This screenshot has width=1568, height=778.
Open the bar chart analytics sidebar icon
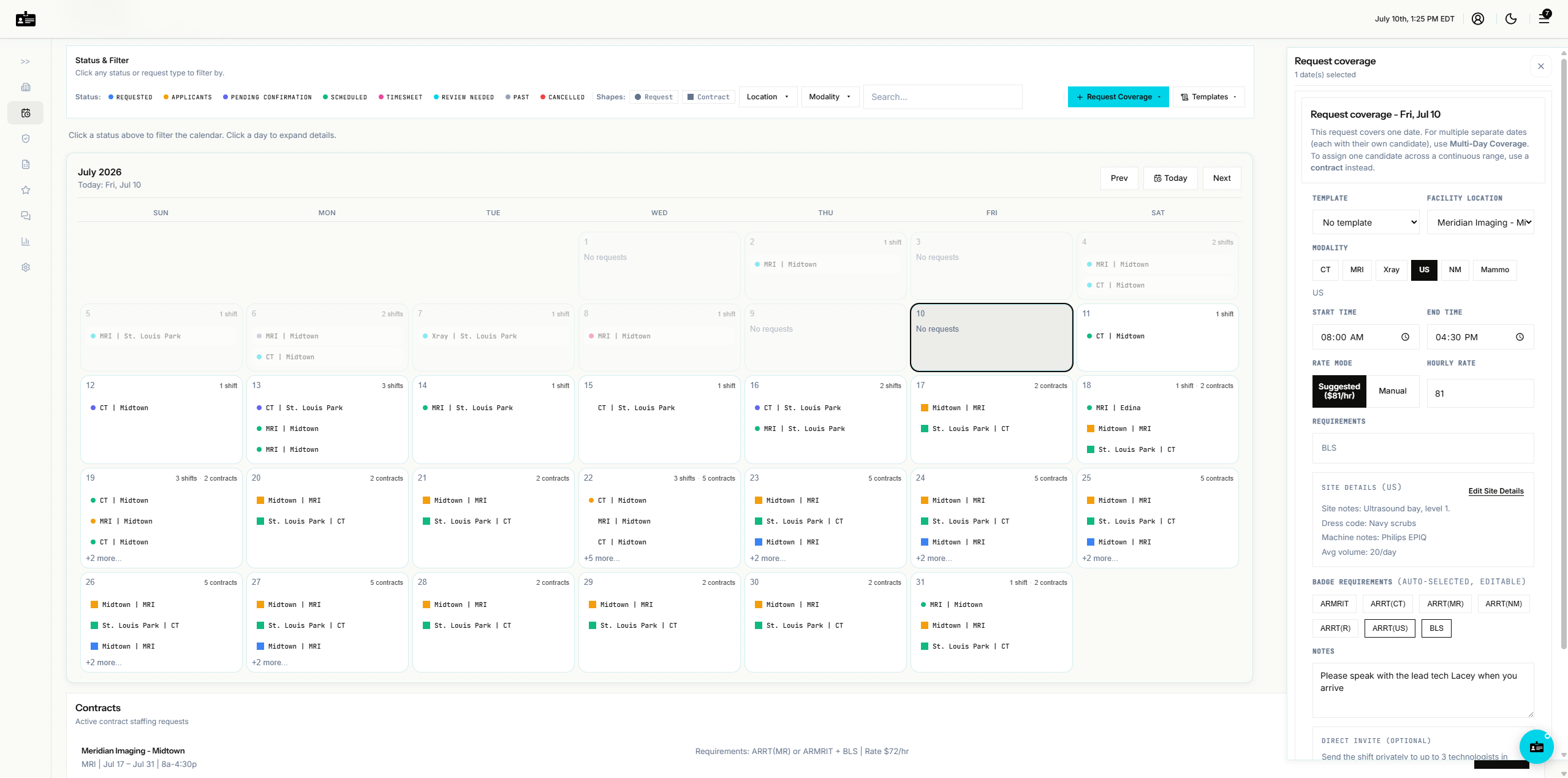point(26,242)
